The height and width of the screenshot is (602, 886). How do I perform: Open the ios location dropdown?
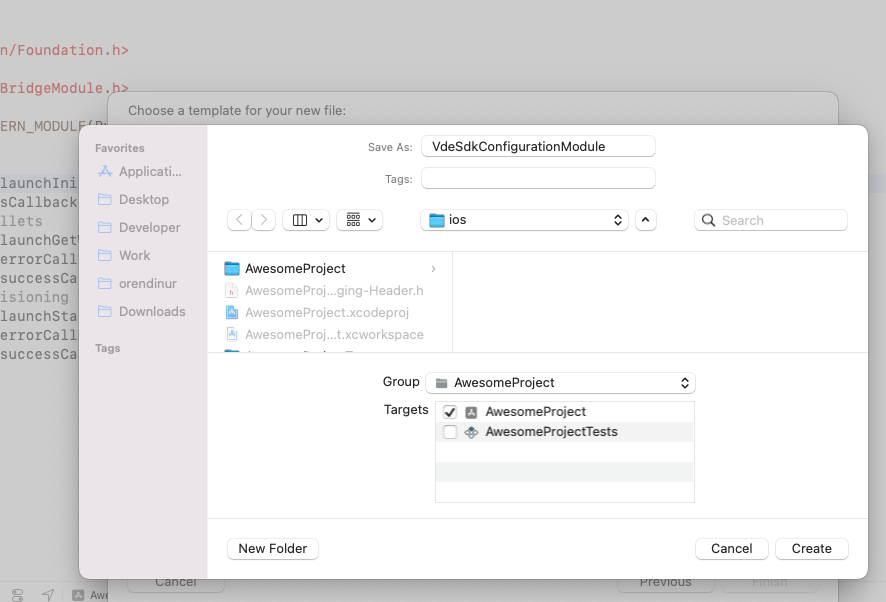(x=525, y=220)
